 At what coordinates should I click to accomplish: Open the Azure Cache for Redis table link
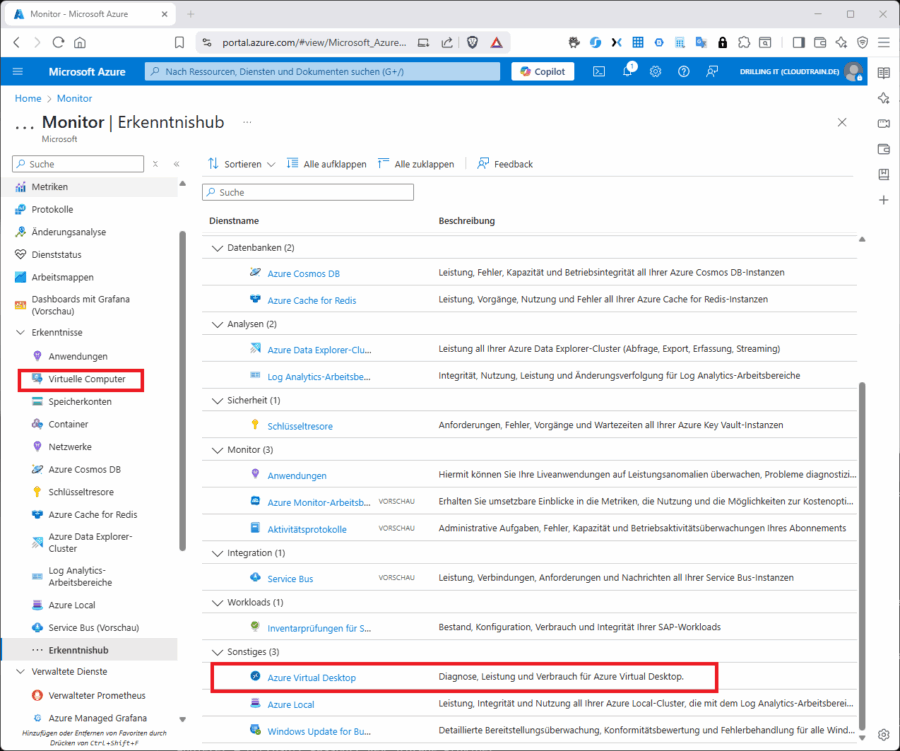[x=312, y=301]
